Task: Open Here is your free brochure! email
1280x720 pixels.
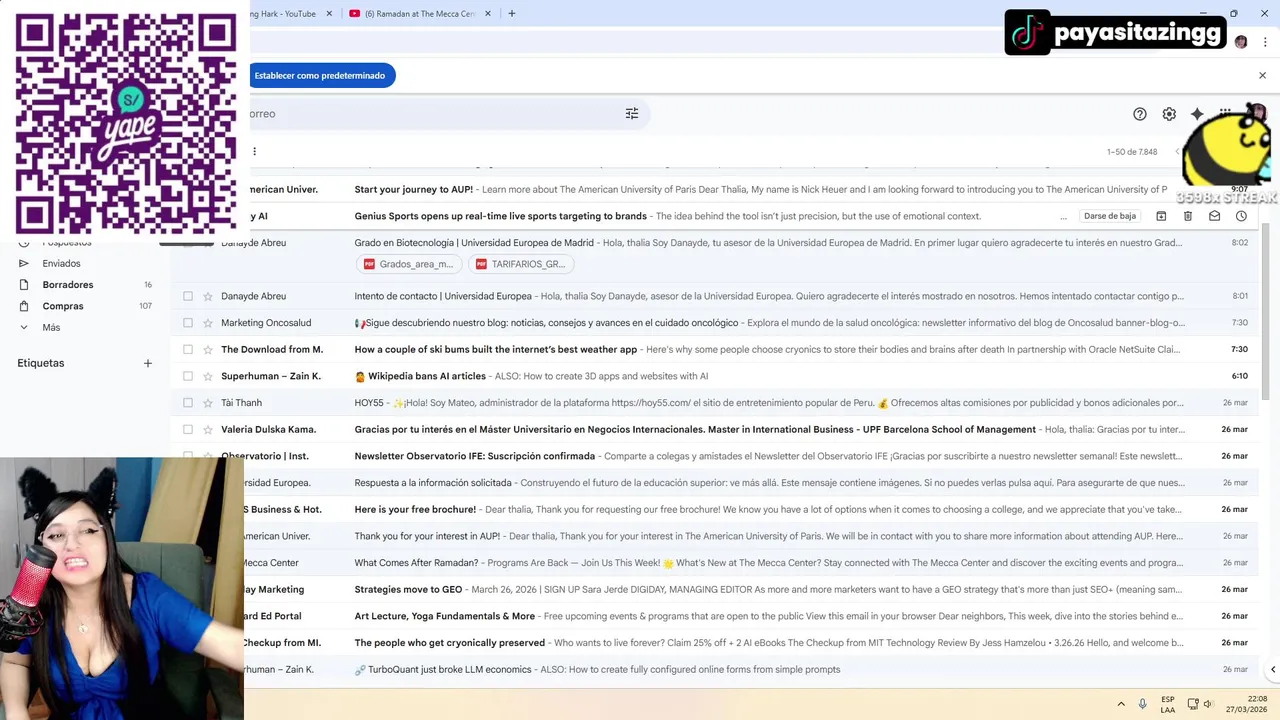Action: [x=415, y=510]
